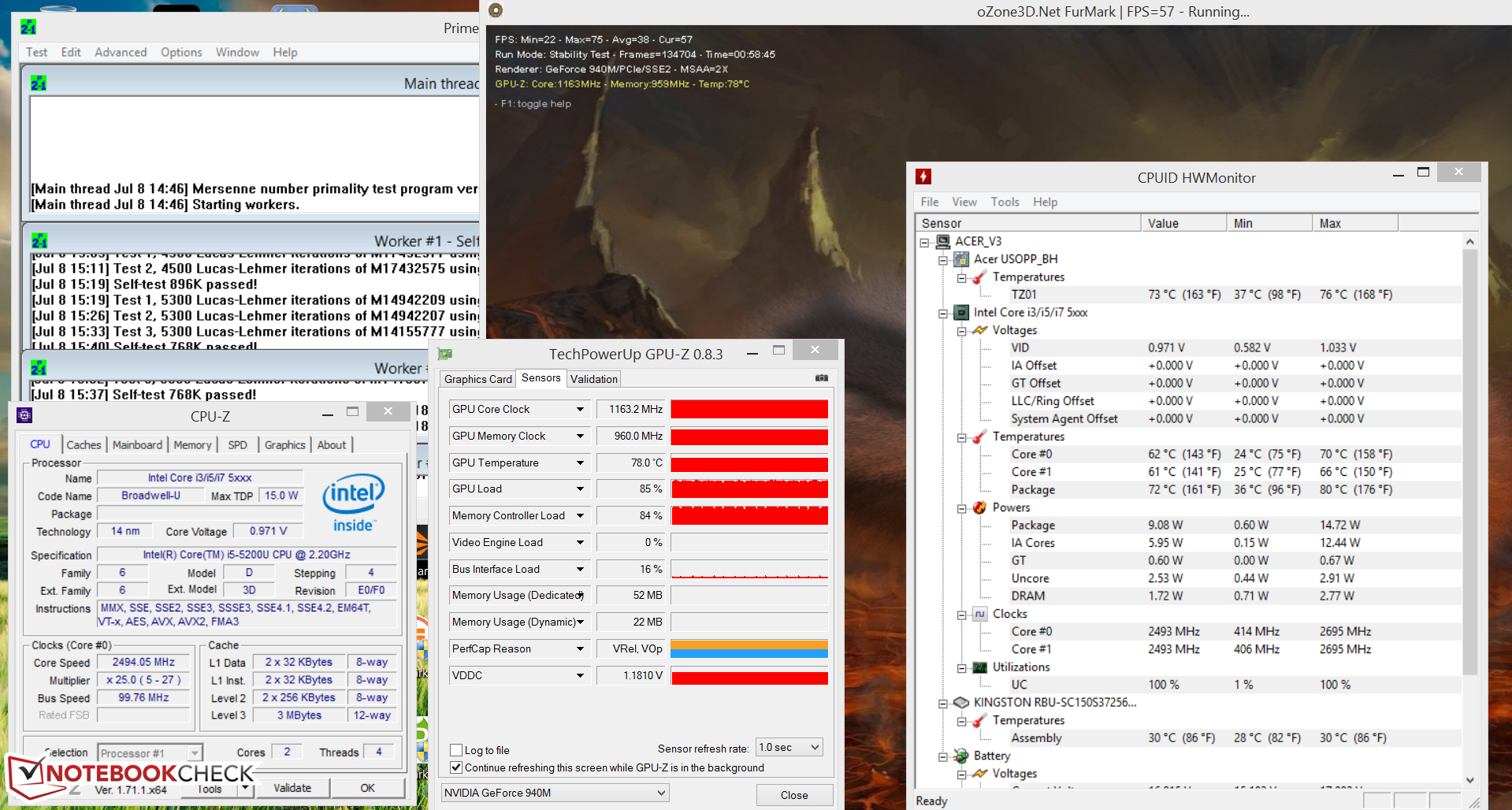Click the CPU-Z purple chip title icon

pos(24,415)
